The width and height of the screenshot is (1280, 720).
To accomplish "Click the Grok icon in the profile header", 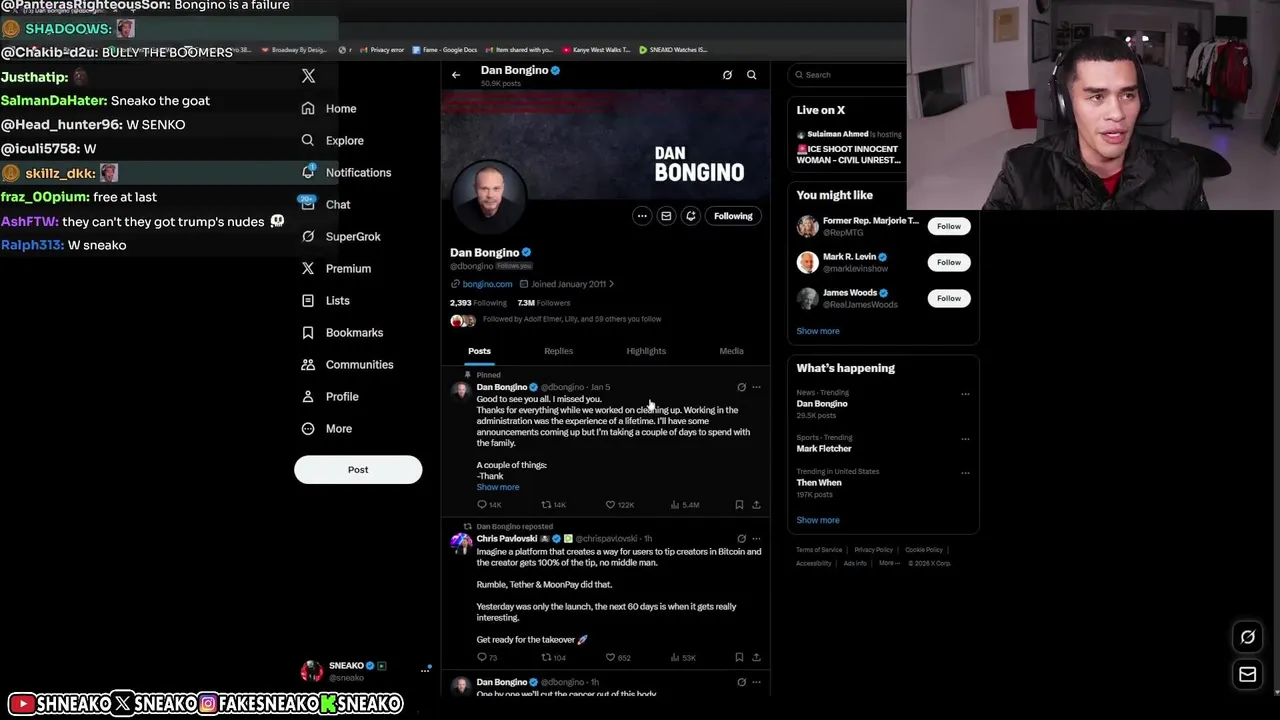I will point(727,75).
